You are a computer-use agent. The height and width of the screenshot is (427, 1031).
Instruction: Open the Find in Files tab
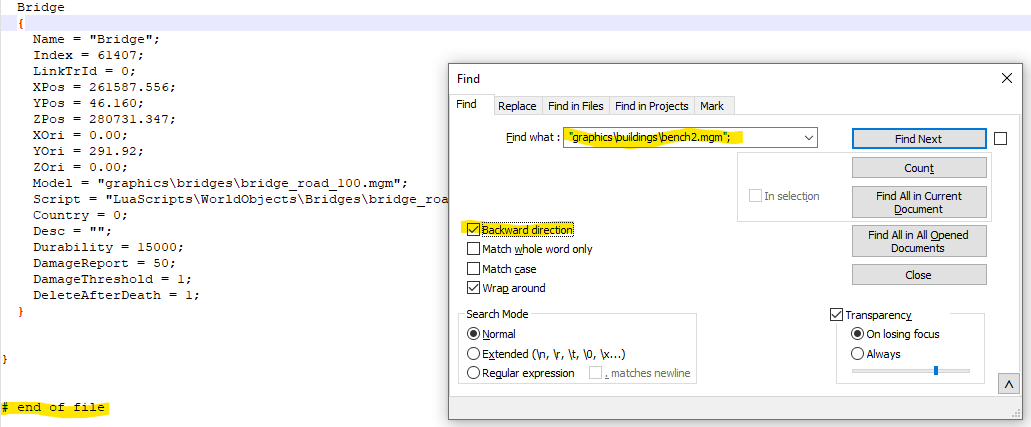575,105
